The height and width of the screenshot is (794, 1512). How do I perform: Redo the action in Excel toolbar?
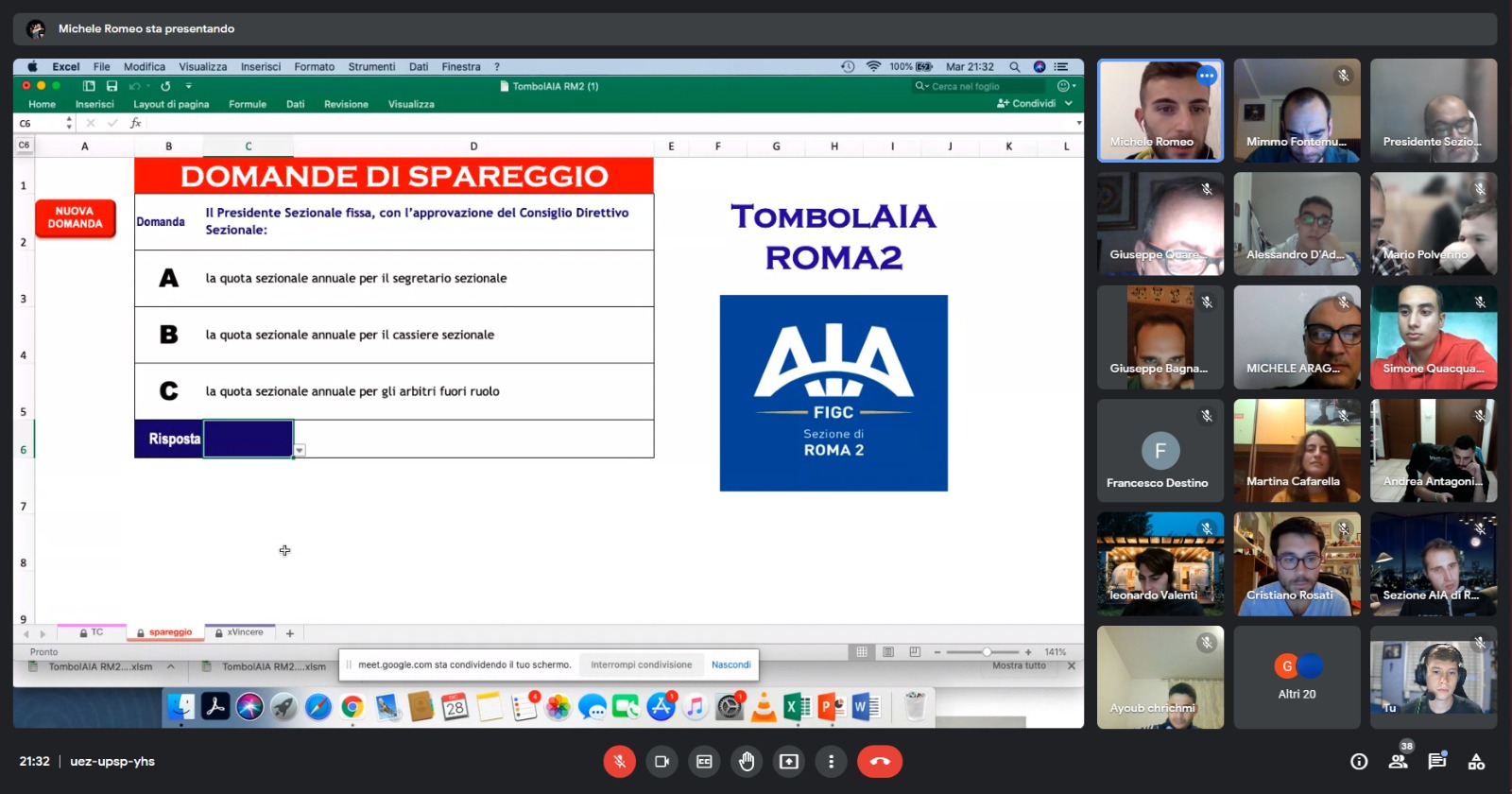165,86
